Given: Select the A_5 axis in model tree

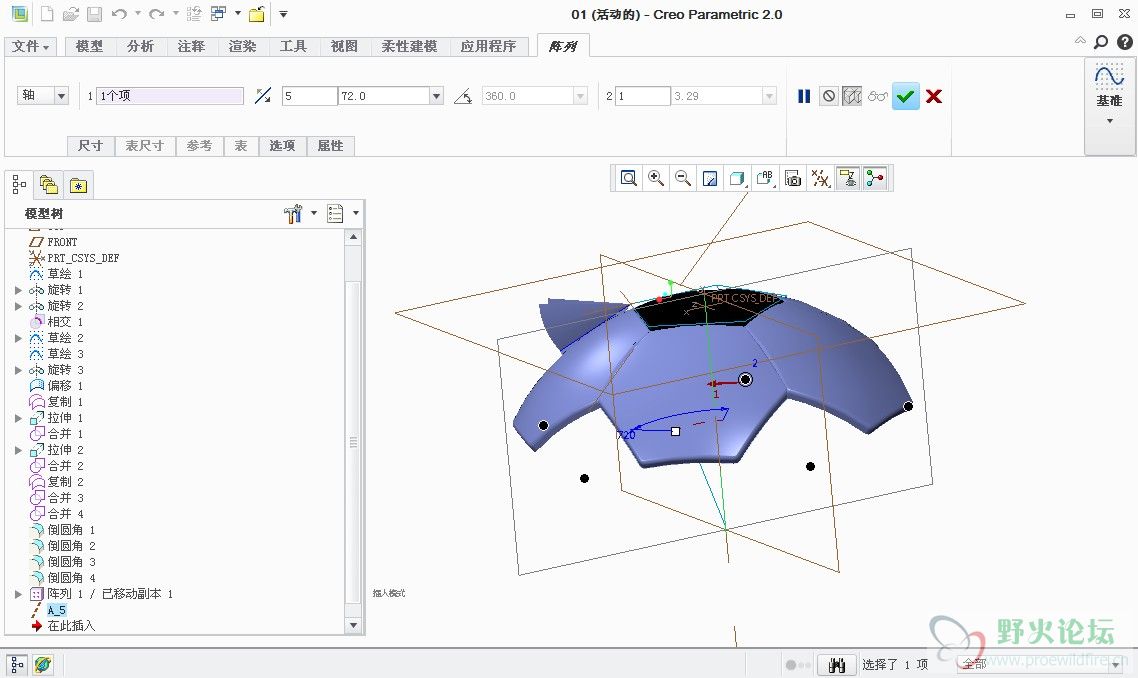Looking at the screenshot, I should 57,610.
